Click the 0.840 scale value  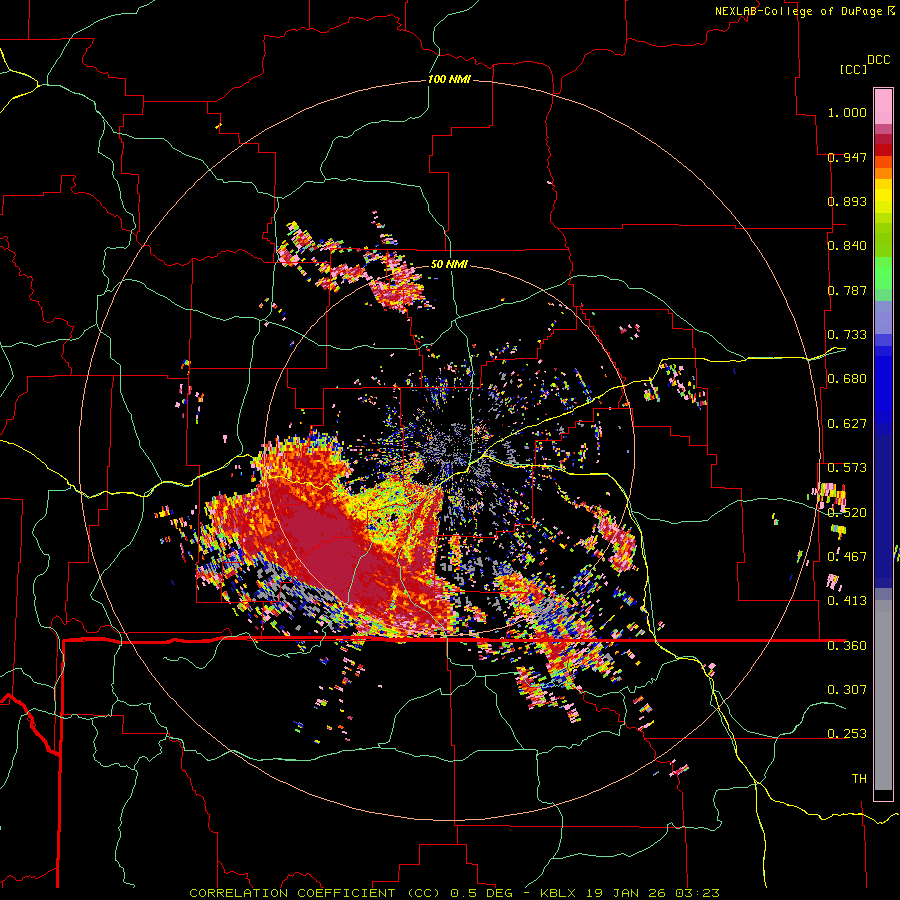[847, 245]
